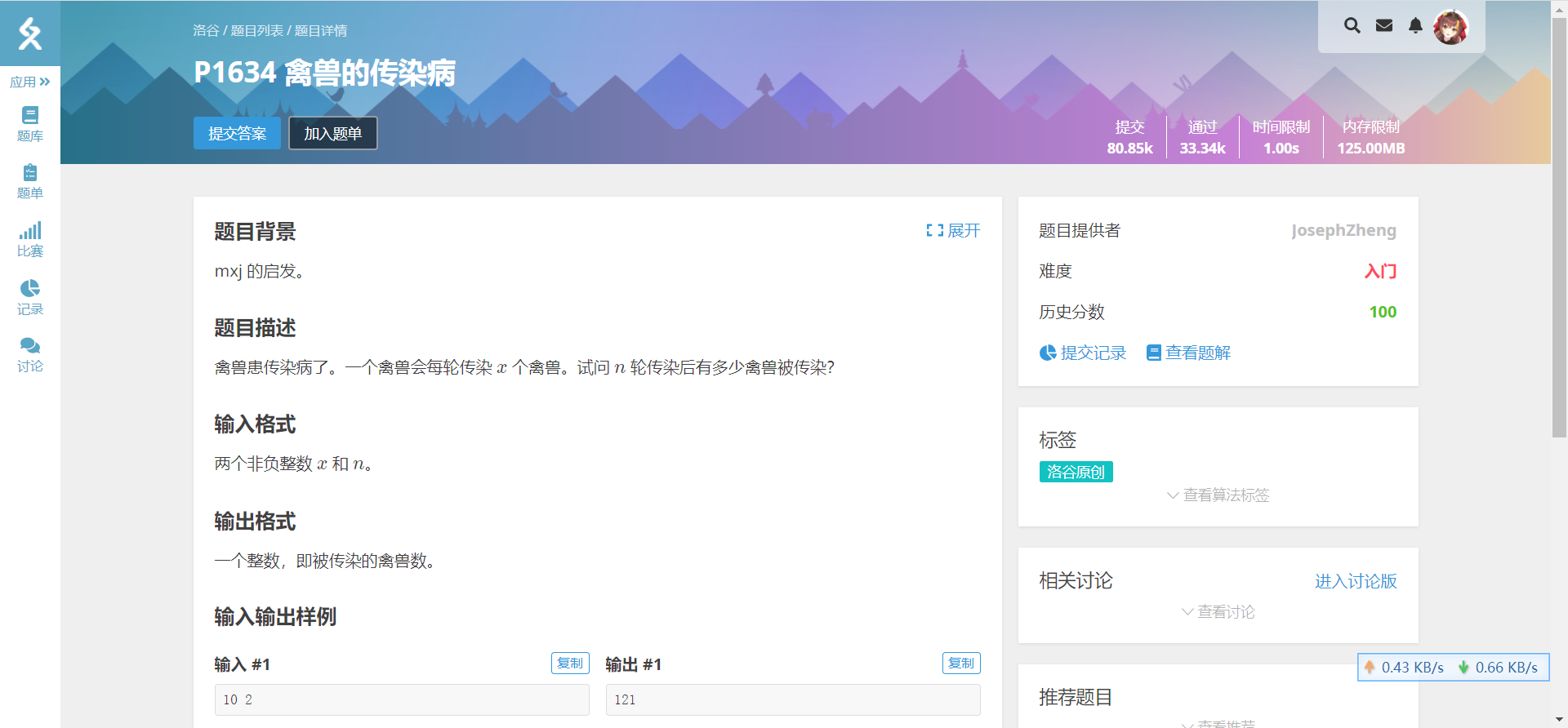The height and width of the screenshot is (728, 1568).
Task: Open the notifications bell icon
Action: coord(1415,25)
